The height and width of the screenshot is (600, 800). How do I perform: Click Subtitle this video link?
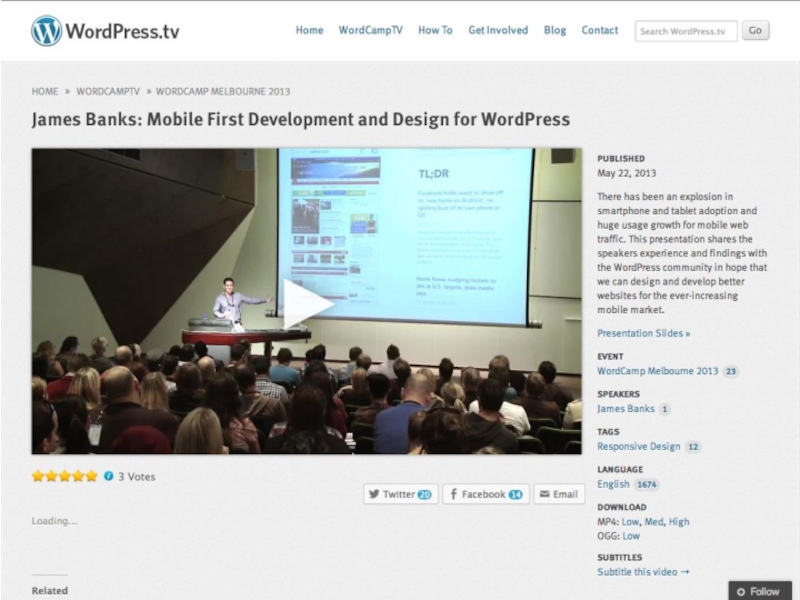click(643, 572)
